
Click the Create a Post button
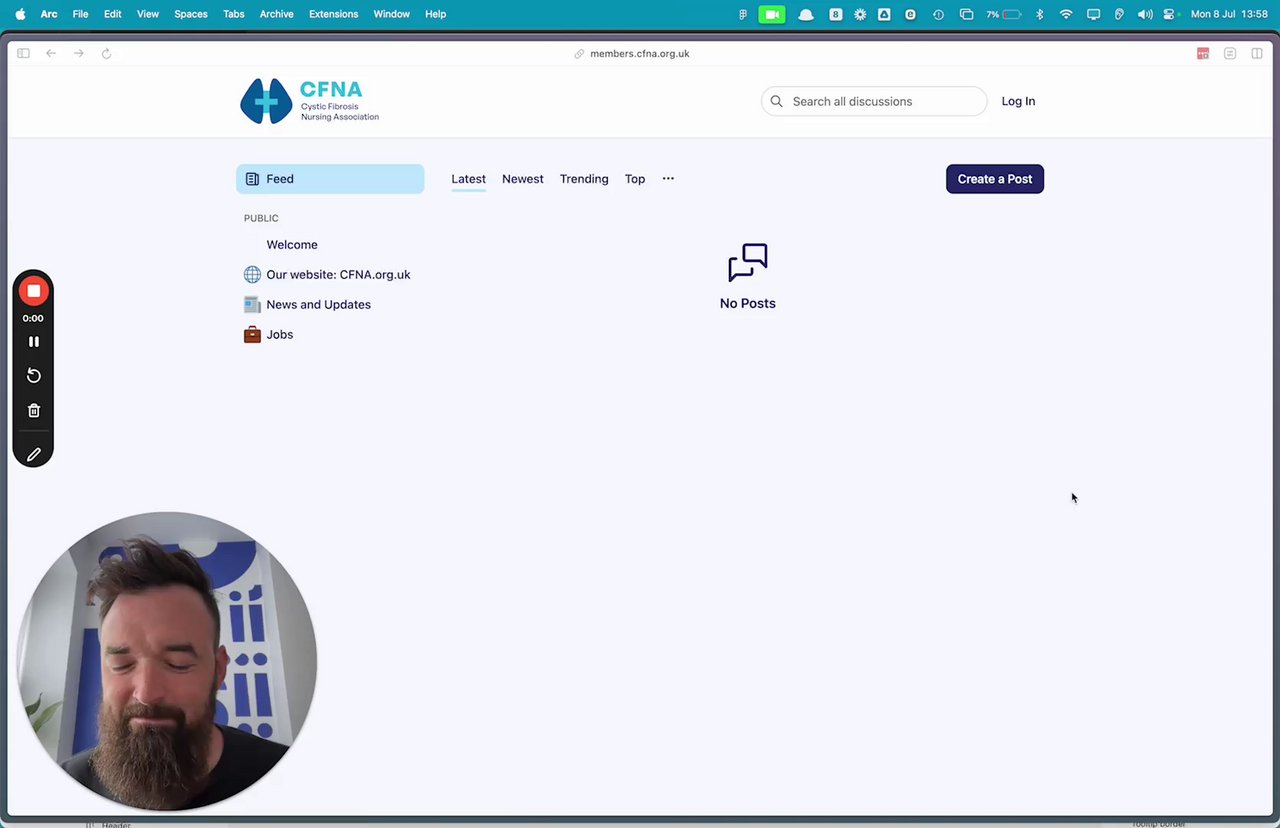995,179
